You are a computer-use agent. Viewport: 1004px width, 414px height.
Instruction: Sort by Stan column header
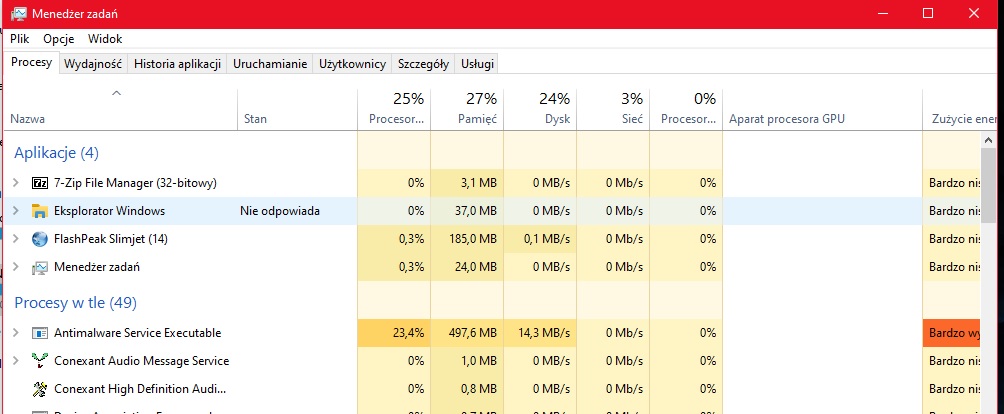click(x=298, y=109)
